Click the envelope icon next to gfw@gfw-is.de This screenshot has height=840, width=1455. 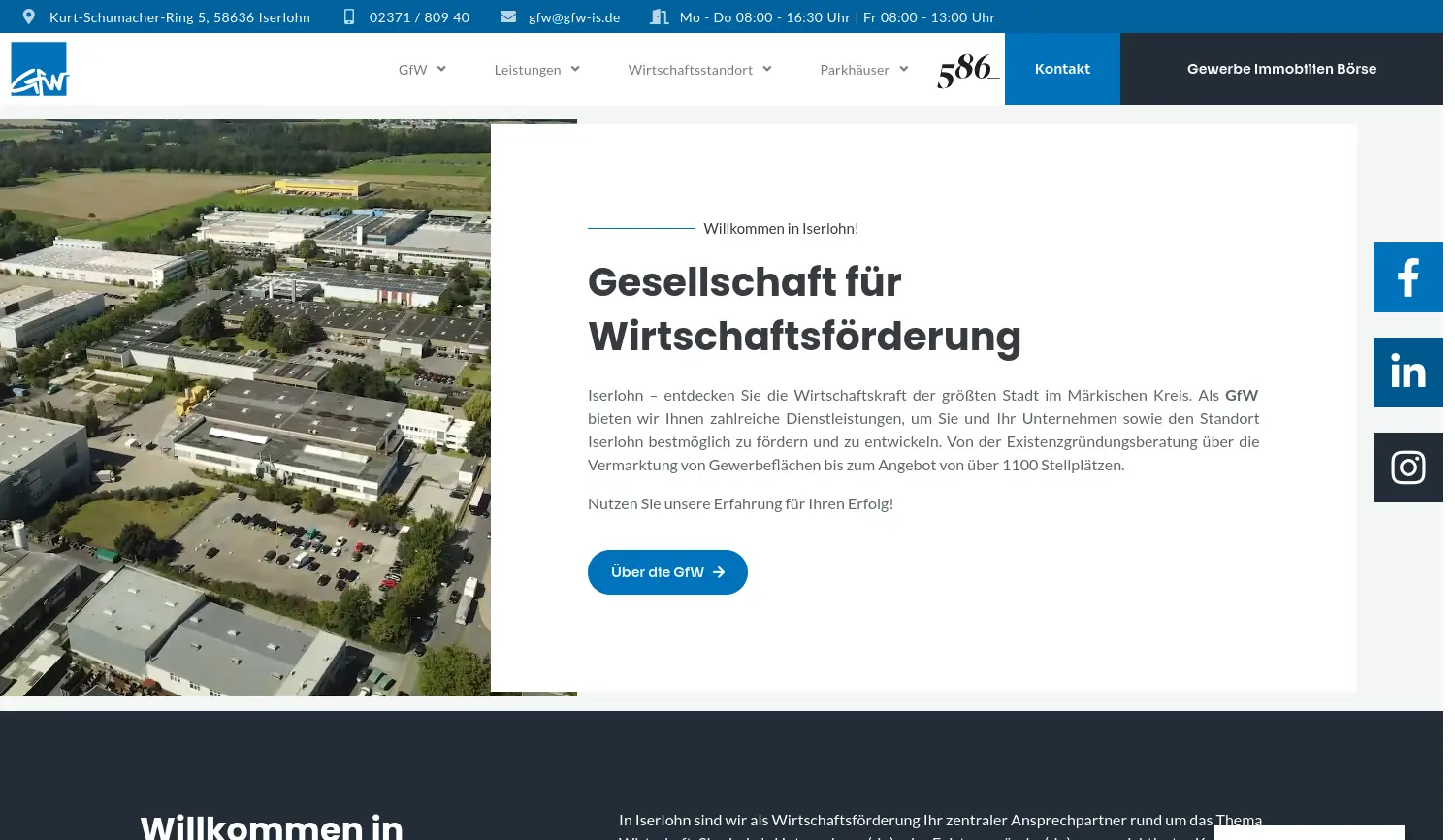508,16
